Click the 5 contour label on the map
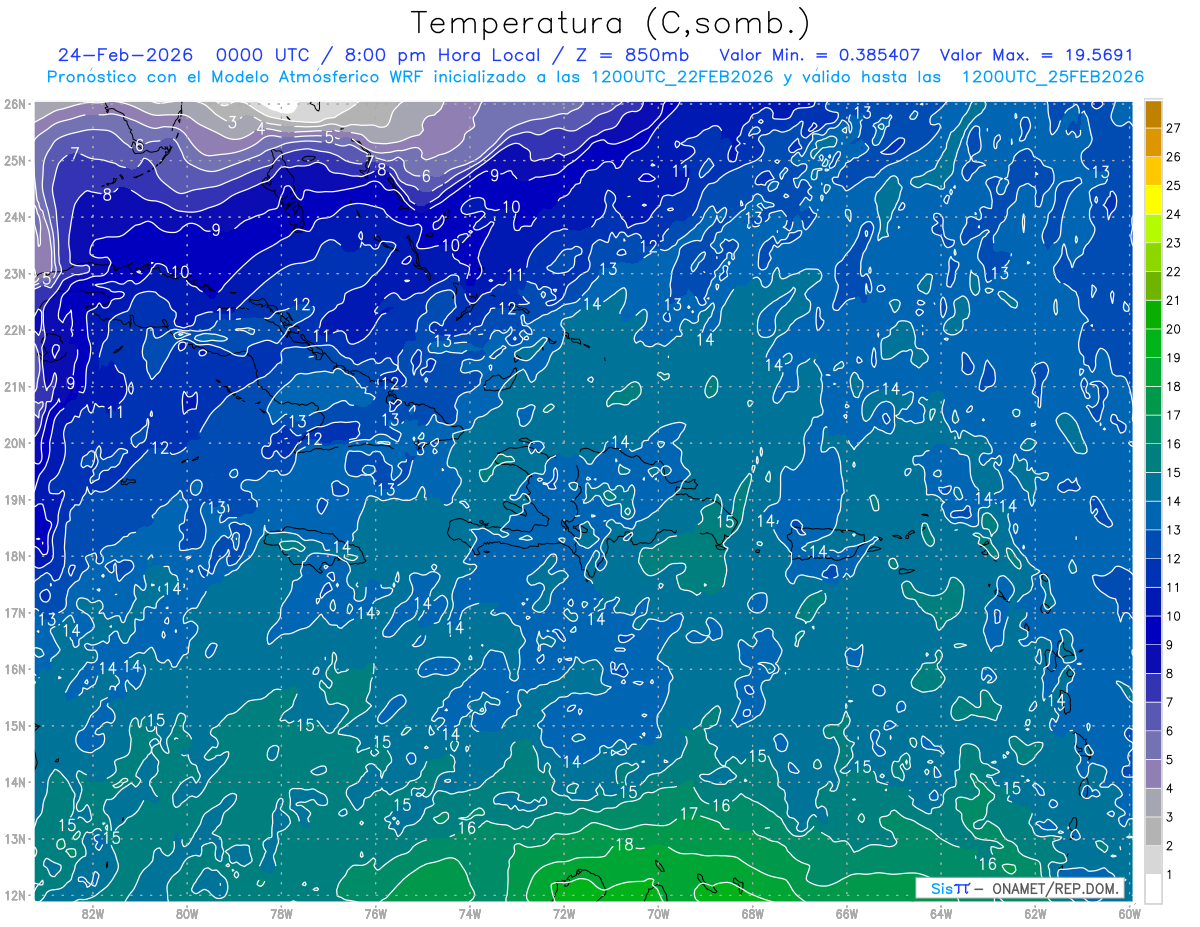This screenshot has height=927, width=1200. point(329,138)
